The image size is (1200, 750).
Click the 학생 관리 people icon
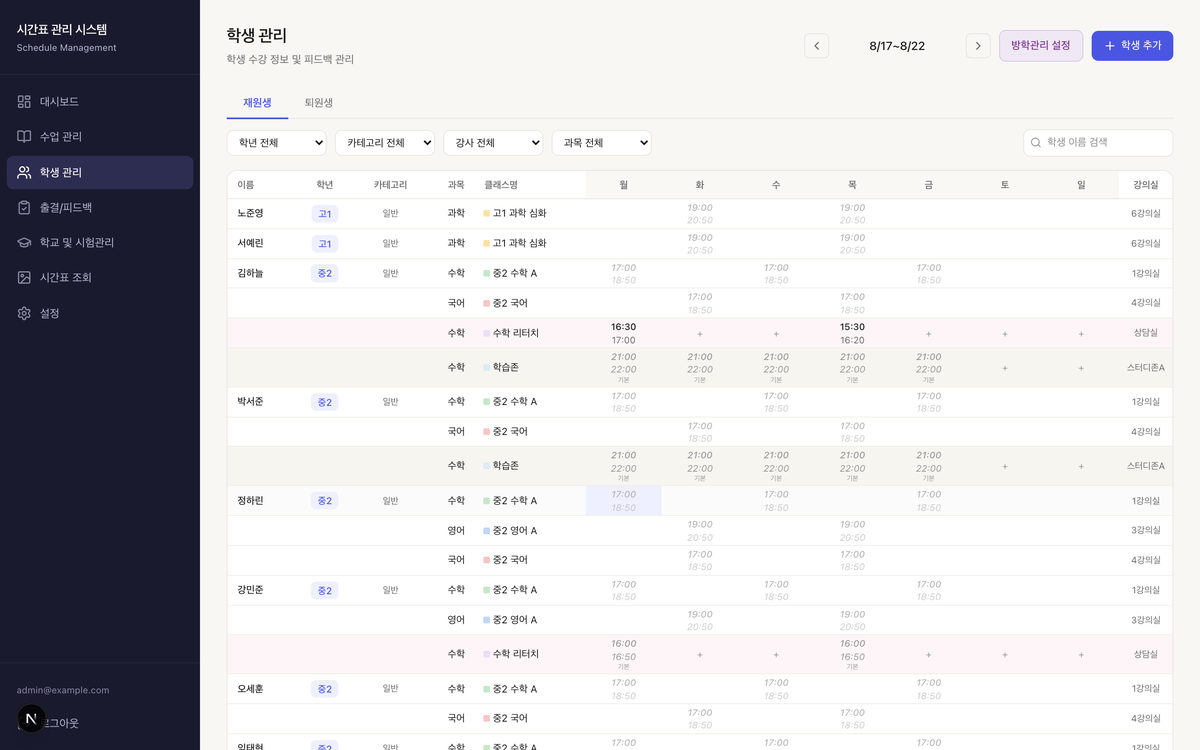click(x=24, y=172)
